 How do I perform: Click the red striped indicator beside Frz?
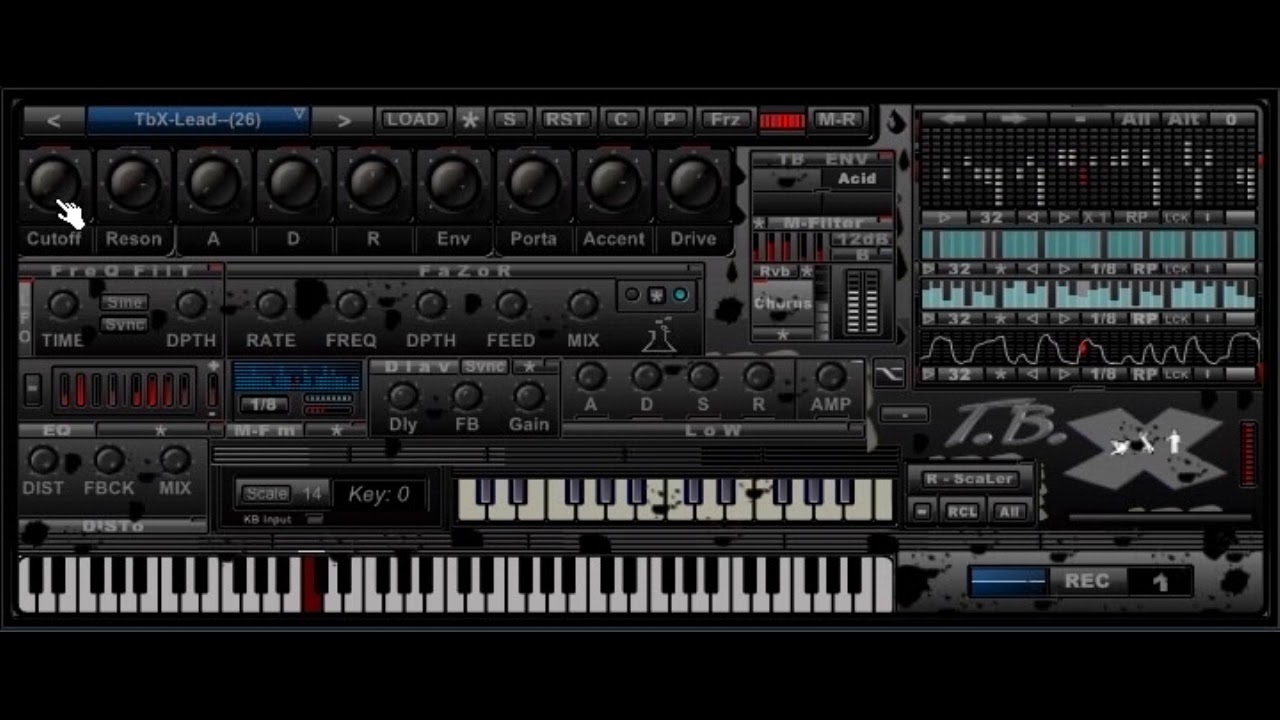pyautogui.click(x=782, y=121)
